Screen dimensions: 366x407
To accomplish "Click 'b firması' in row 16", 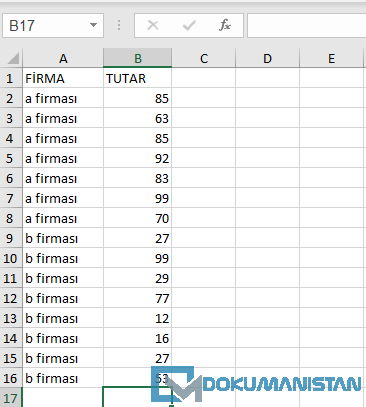I will (51, 378).
